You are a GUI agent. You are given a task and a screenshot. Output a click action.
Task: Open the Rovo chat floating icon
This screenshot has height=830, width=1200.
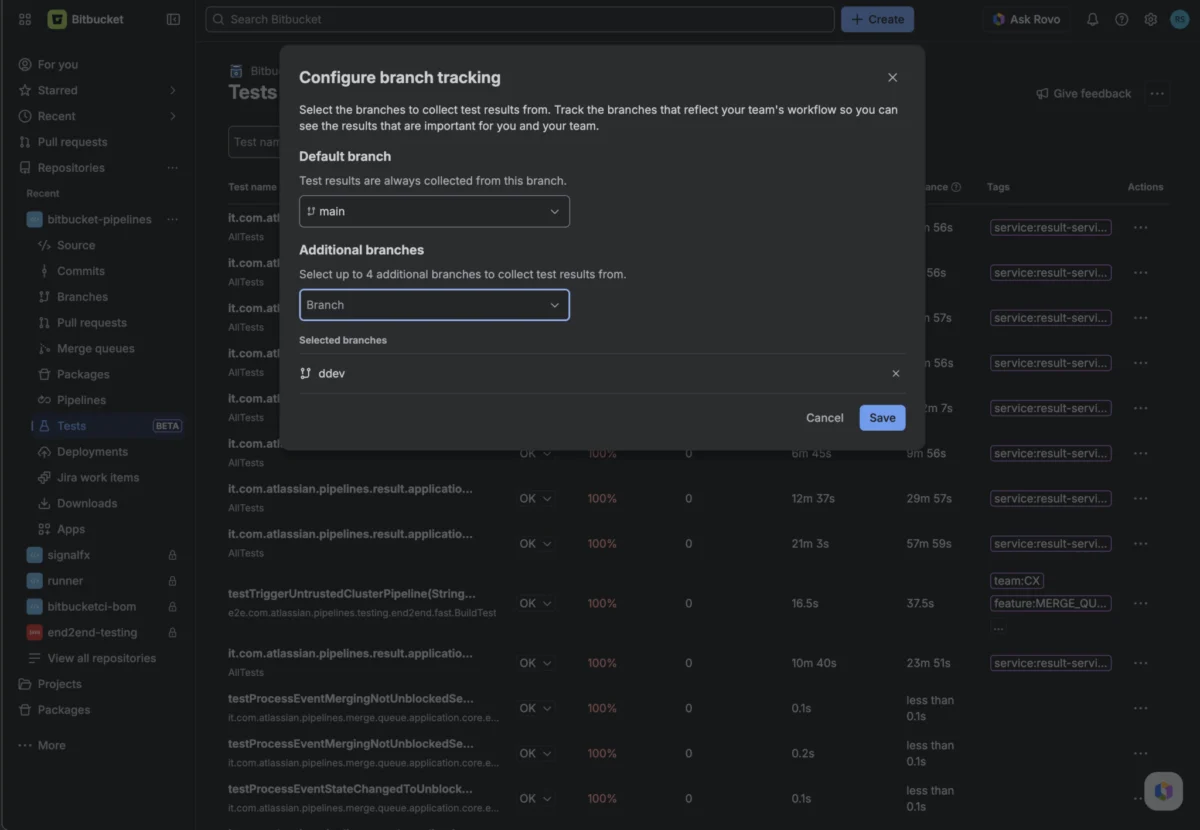(x=1163, y=791)
